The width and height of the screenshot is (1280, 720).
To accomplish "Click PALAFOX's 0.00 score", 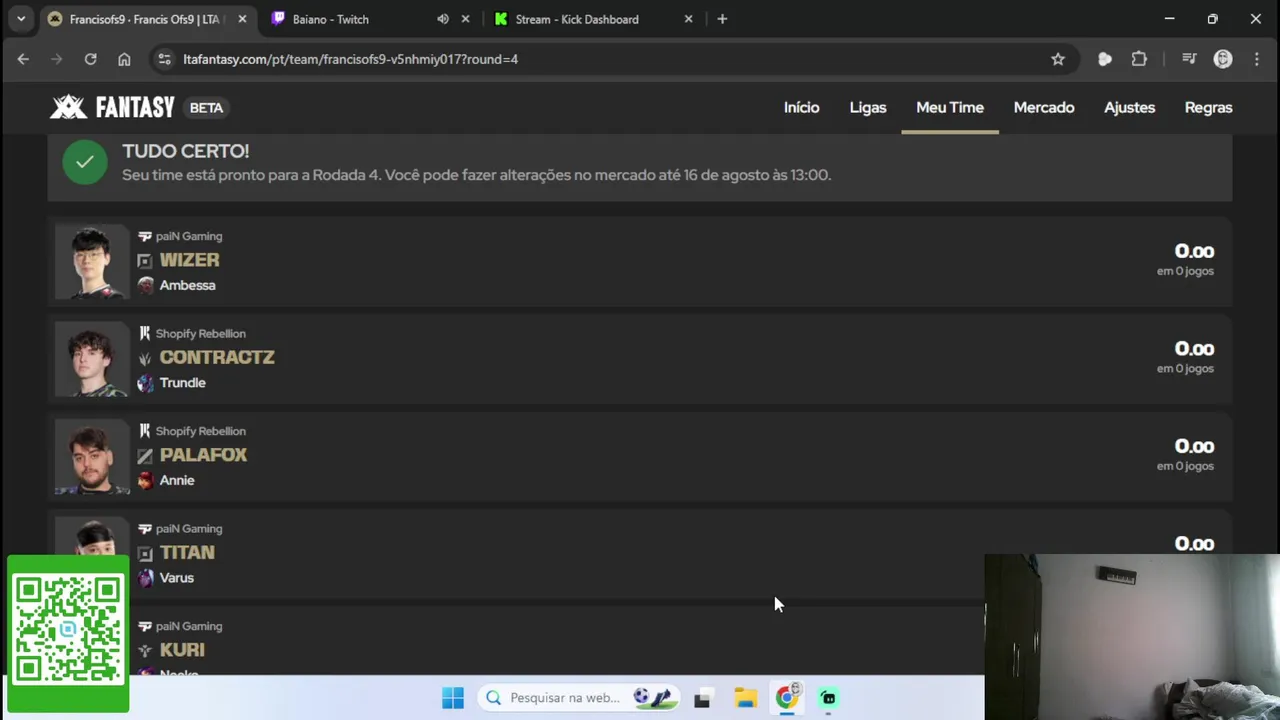I will (1194, 447).
